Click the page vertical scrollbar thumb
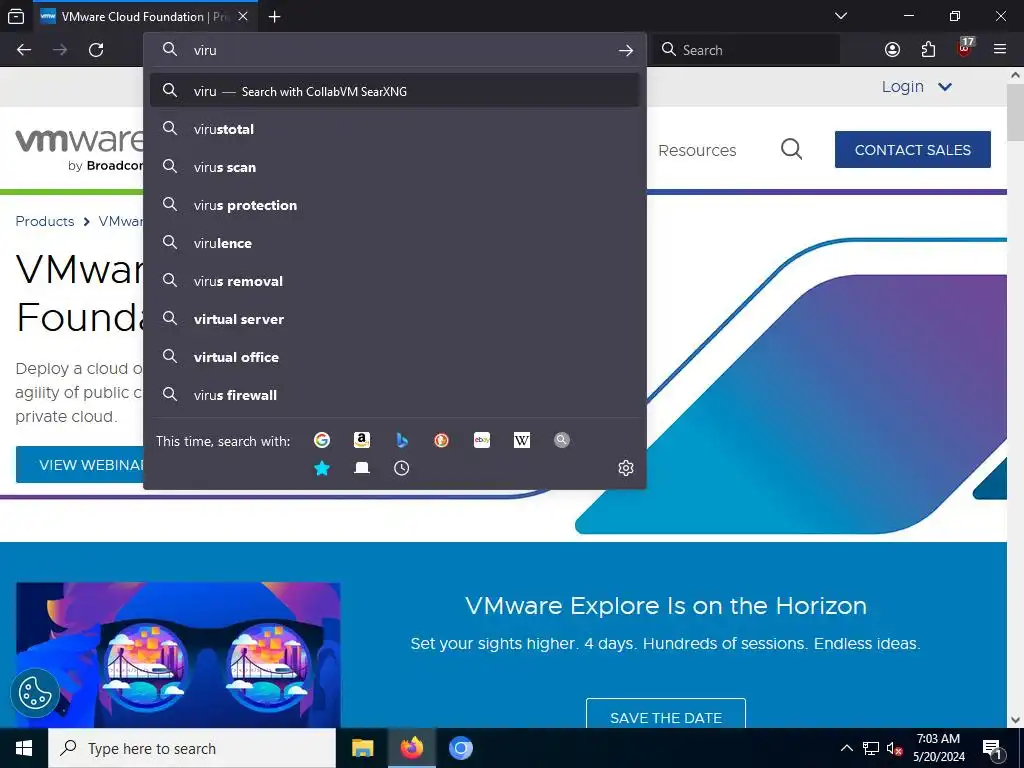 point(1016,112)
